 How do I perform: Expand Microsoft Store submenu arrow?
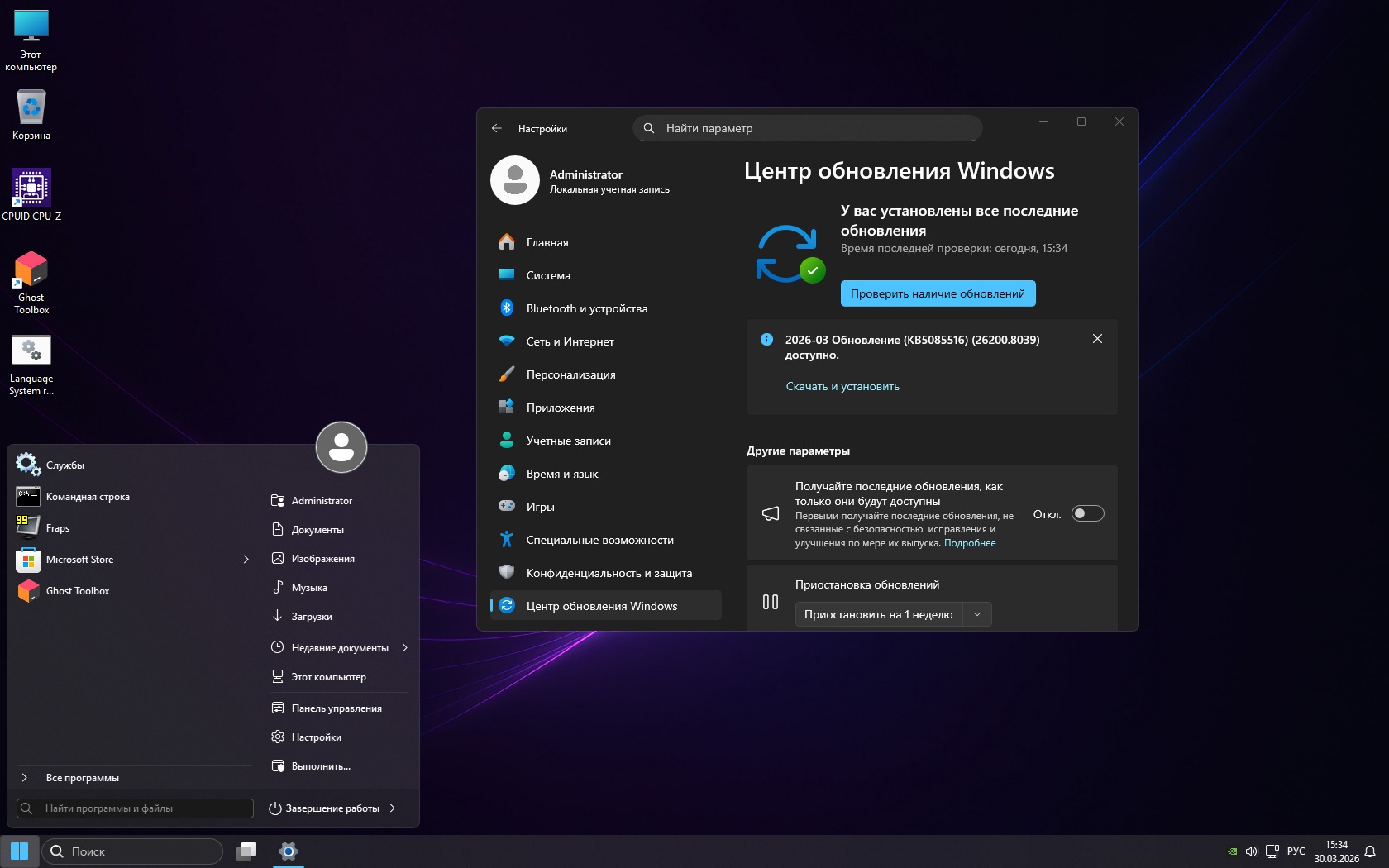pyautogui.click(x=246, y=560)
